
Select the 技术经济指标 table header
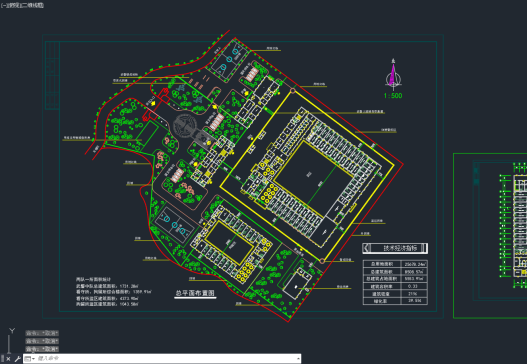point(395,248)
